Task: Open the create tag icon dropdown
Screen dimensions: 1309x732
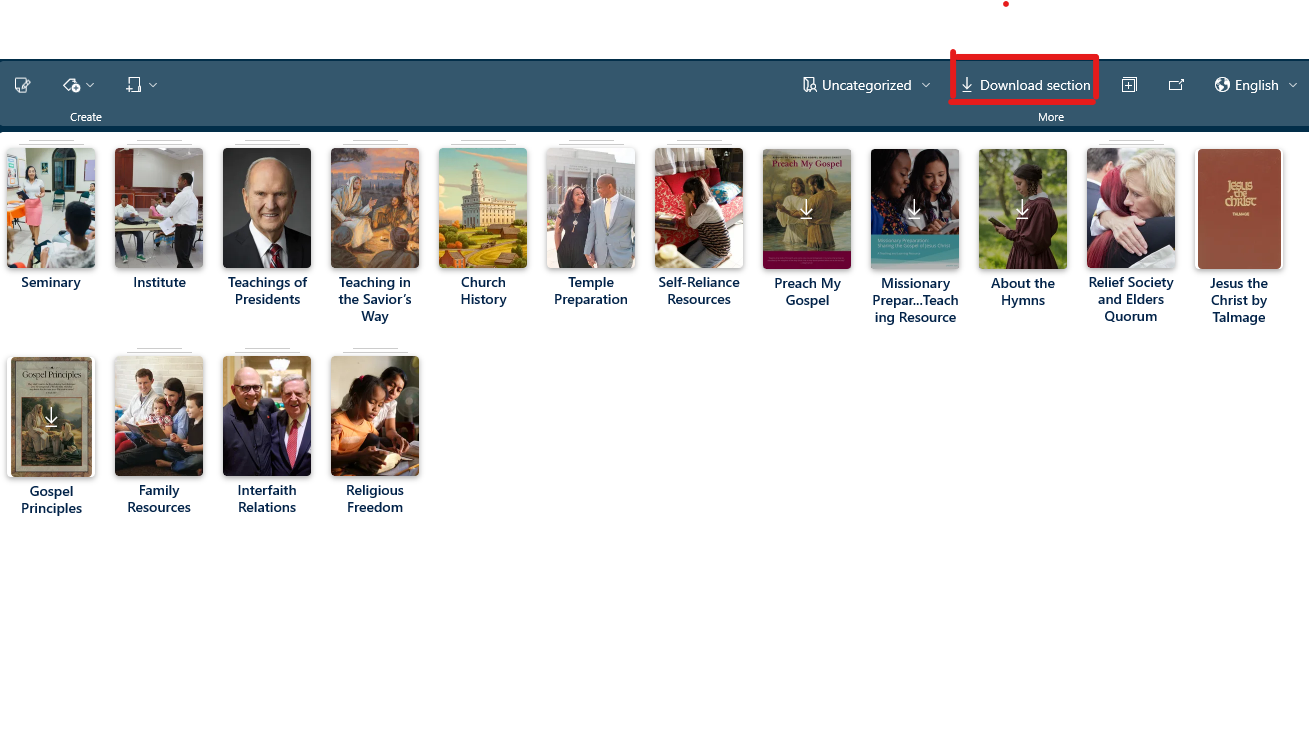Action: pyautogui.click(x=78, y=85)
